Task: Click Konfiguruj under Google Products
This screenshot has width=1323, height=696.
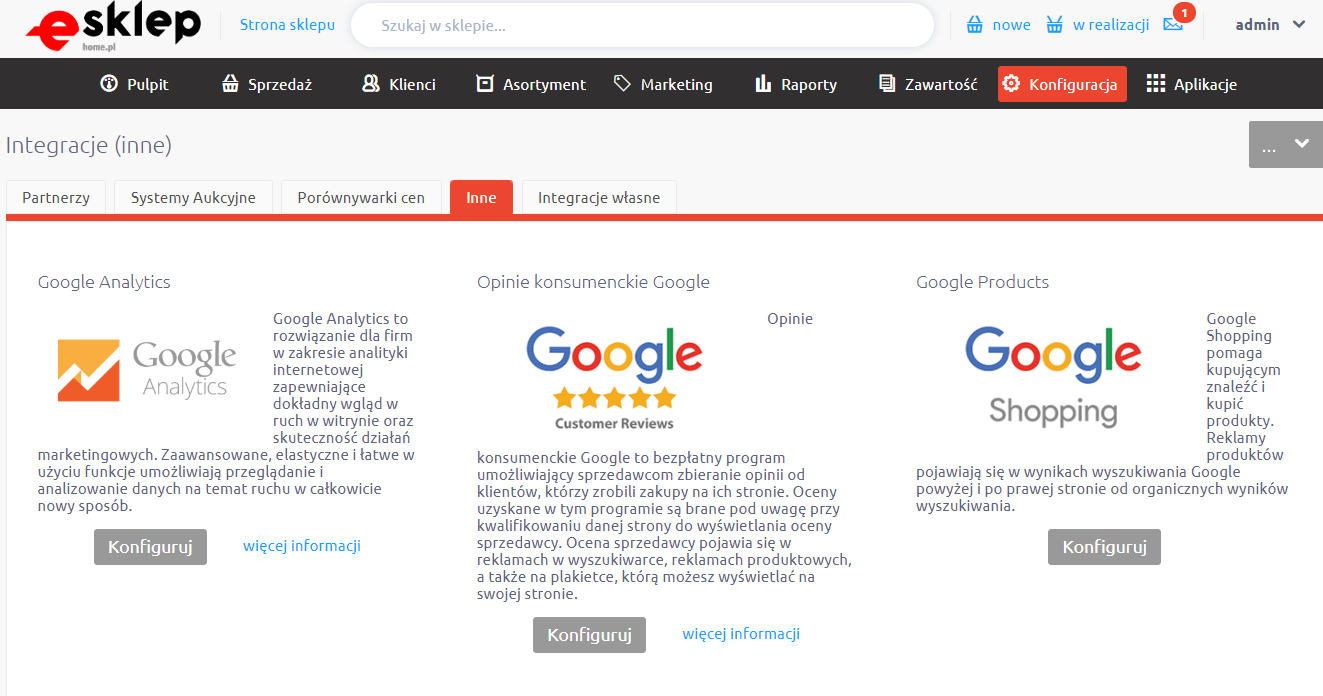Action: (1104, 547)
